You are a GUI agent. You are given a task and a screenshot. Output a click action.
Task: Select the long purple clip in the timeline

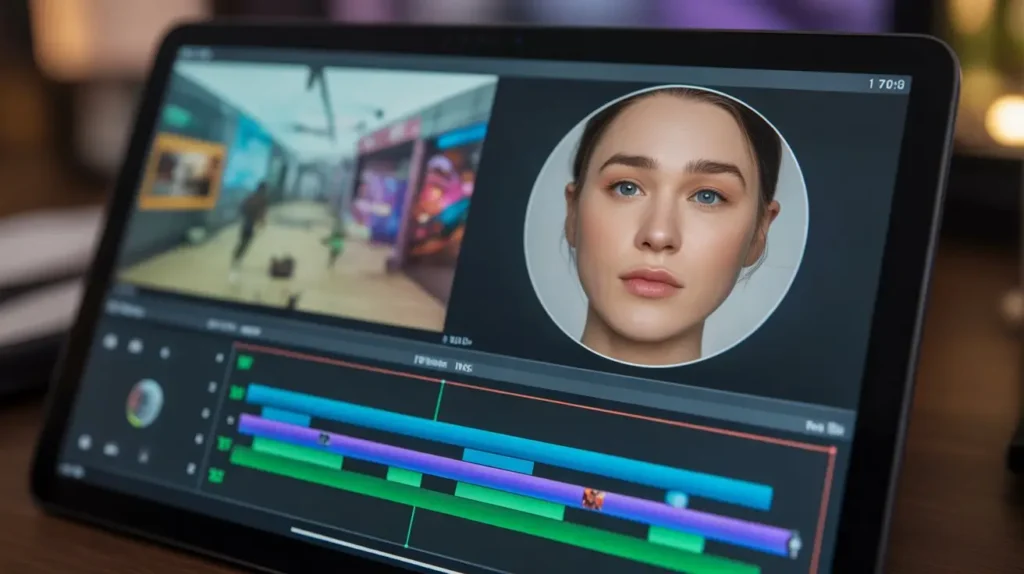(516, 485)
